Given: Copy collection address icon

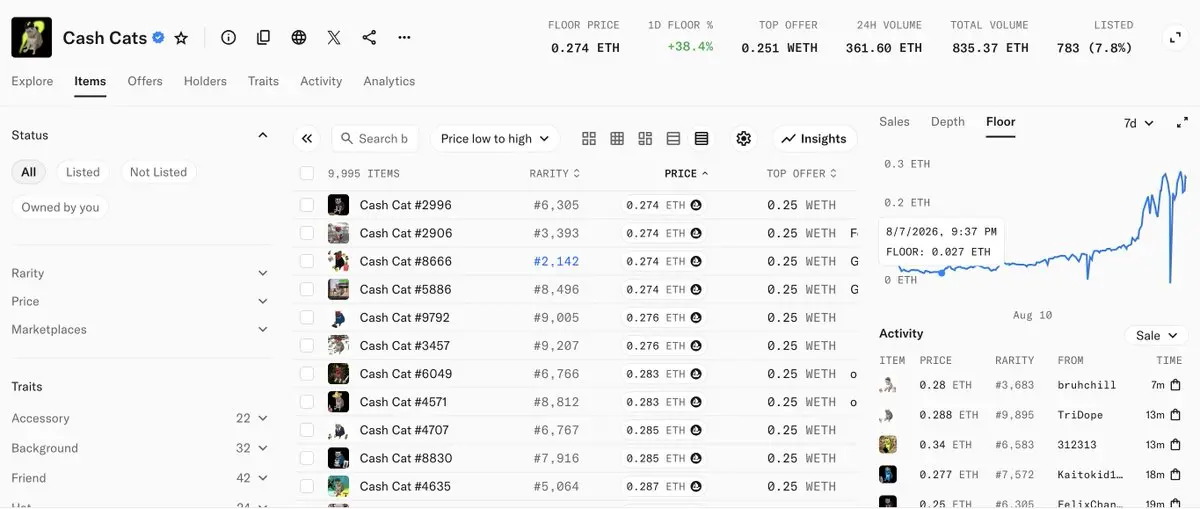Looking at the screenshot, I should point(263,38).
